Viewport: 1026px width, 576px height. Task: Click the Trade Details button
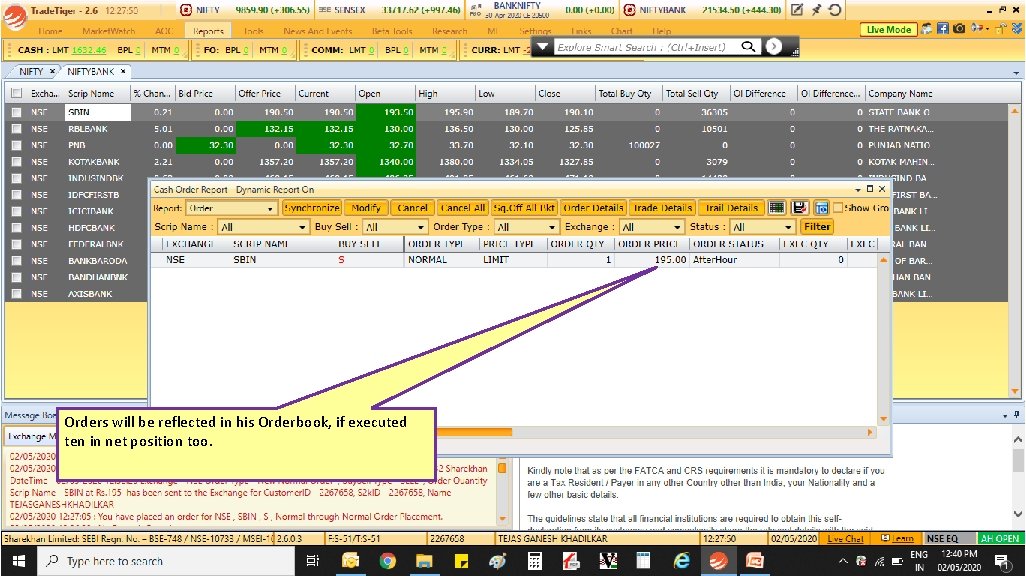point(662,207)
